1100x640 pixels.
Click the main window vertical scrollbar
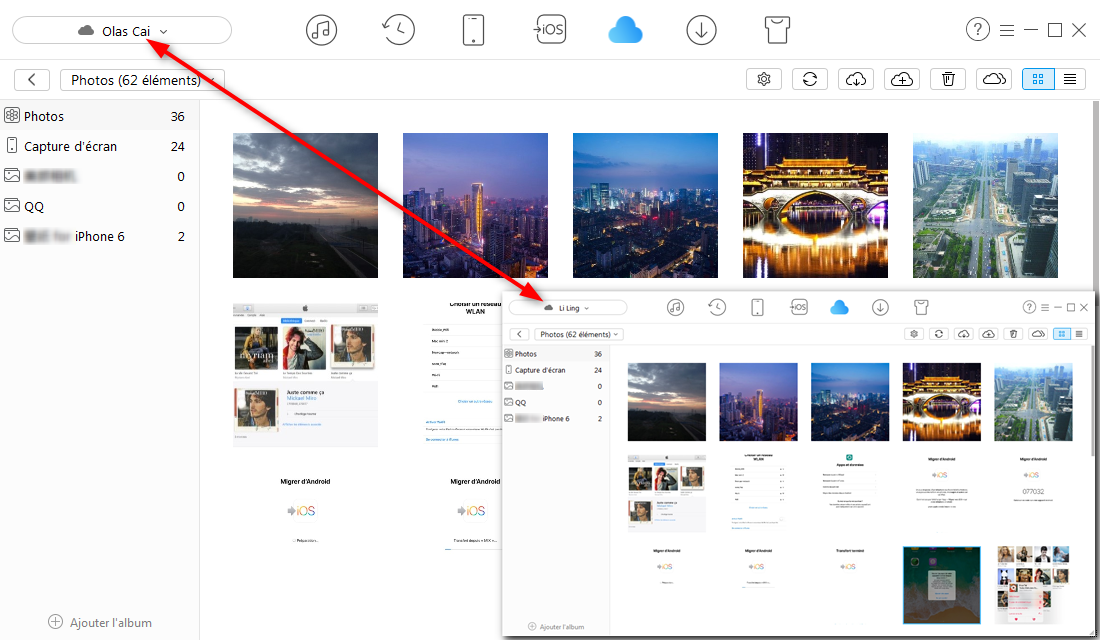click(x=1095, y=196)
